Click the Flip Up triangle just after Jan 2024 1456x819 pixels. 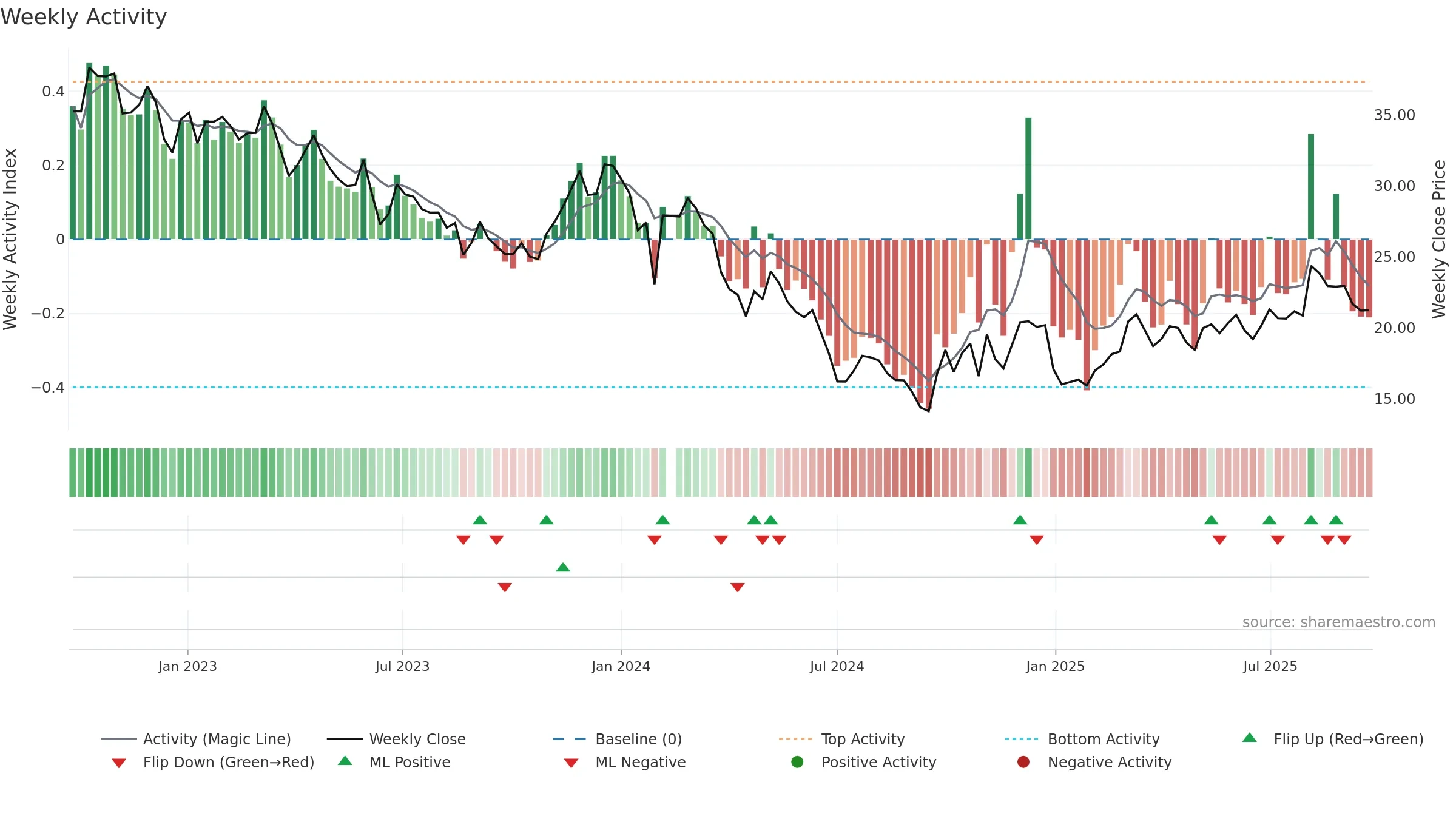pyautogui.click(x=663, y=520)
